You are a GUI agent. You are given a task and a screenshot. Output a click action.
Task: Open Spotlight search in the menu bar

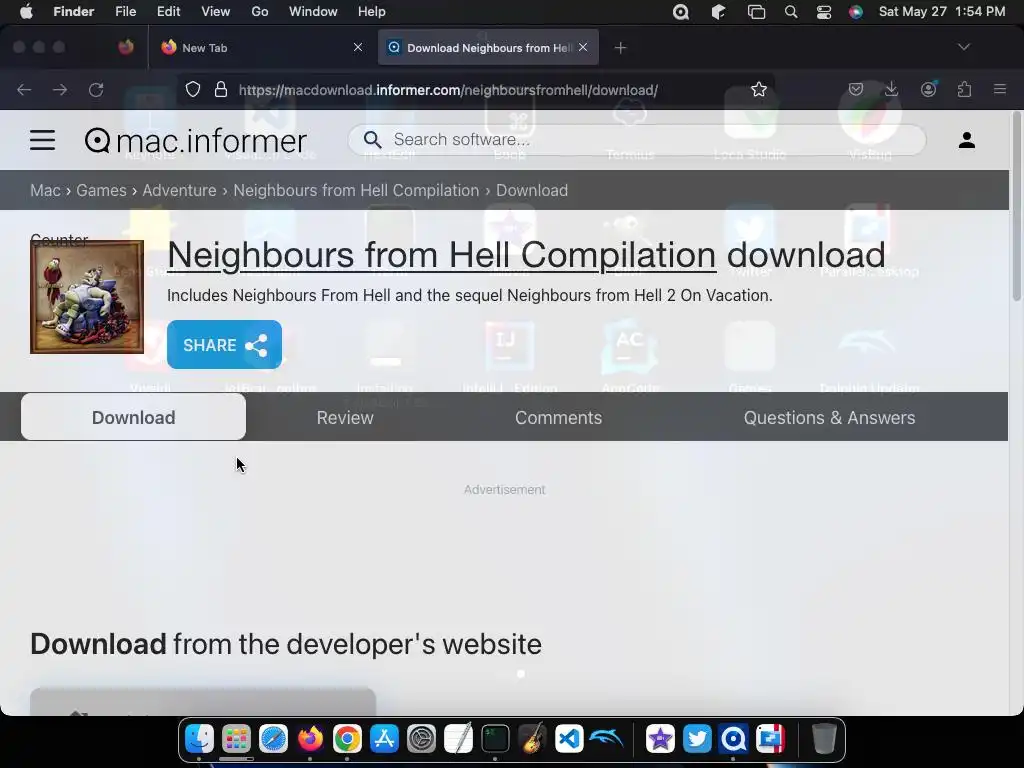(791, 12)
